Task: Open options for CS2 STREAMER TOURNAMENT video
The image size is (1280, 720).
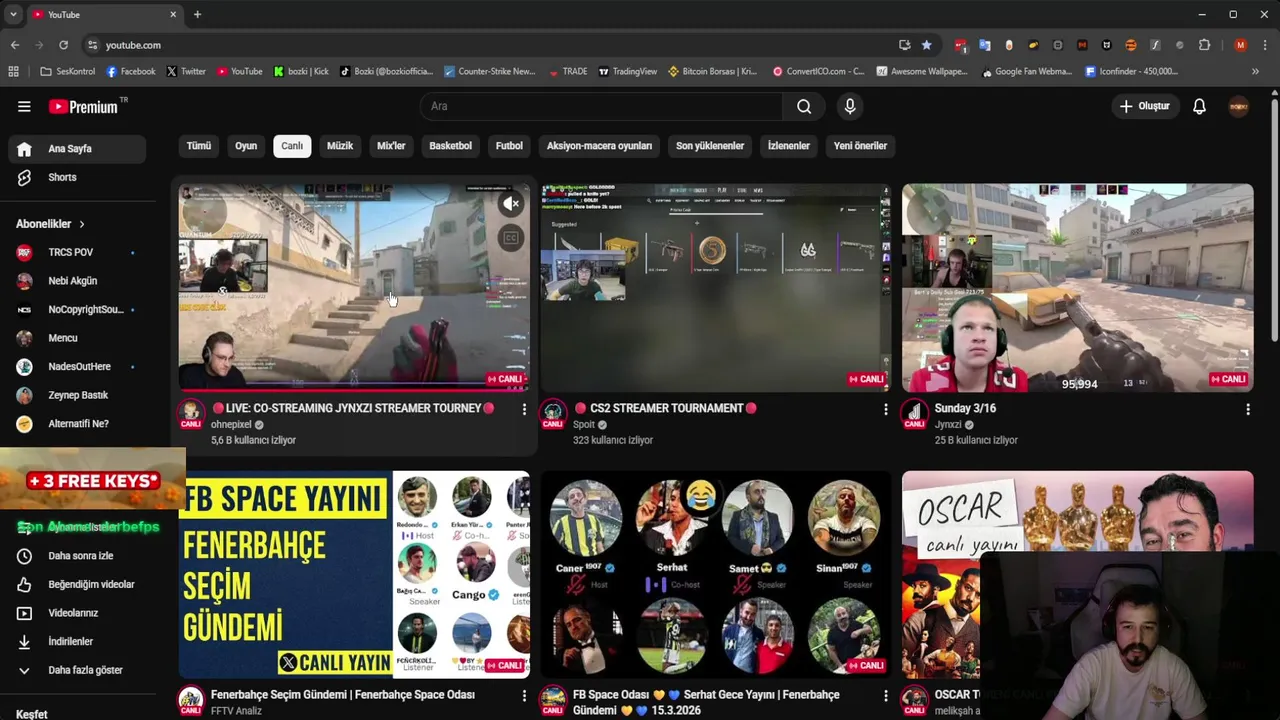Action: coord(885,409)
